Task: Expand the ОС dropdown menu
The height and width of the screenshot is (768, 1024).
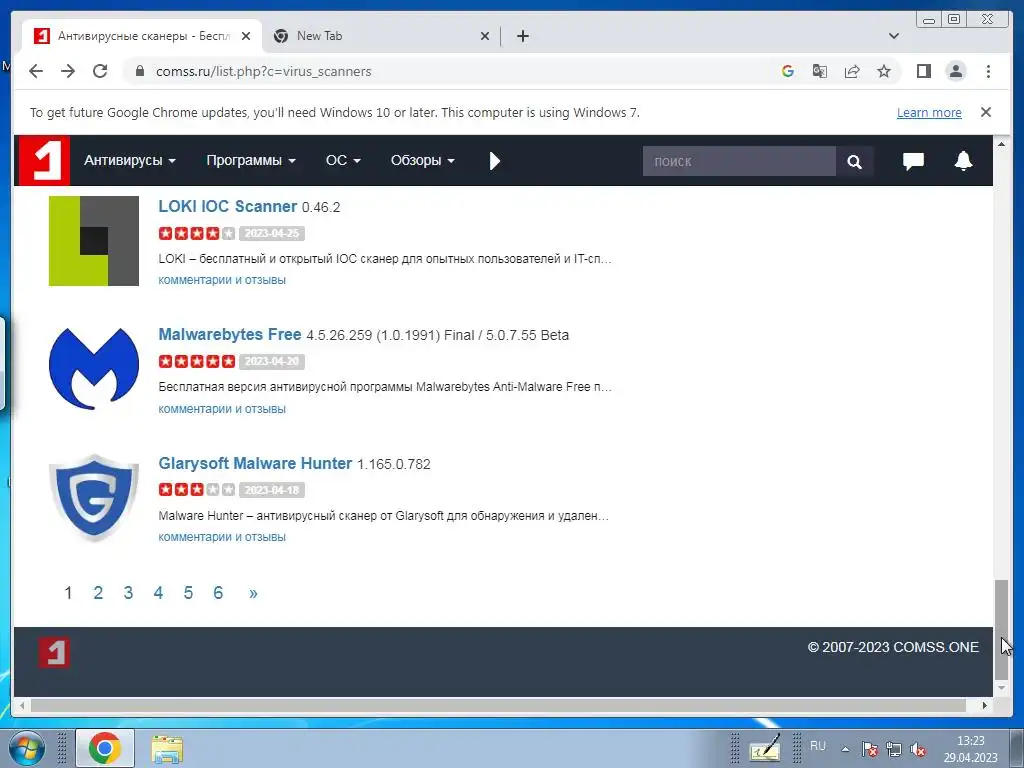Action: (343, 161)
